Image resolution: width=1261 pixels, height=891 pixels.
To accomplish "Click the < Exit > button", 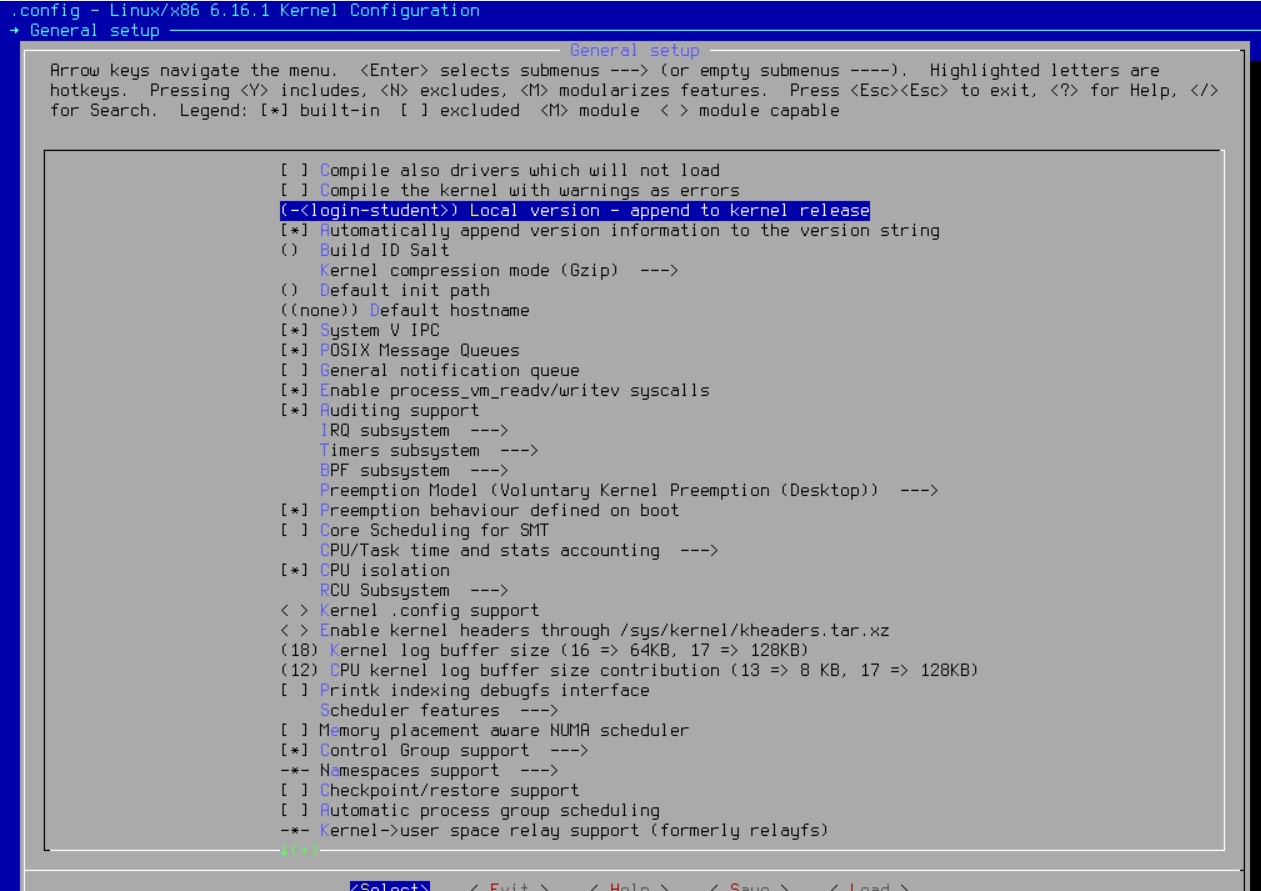I will point(510,886).
